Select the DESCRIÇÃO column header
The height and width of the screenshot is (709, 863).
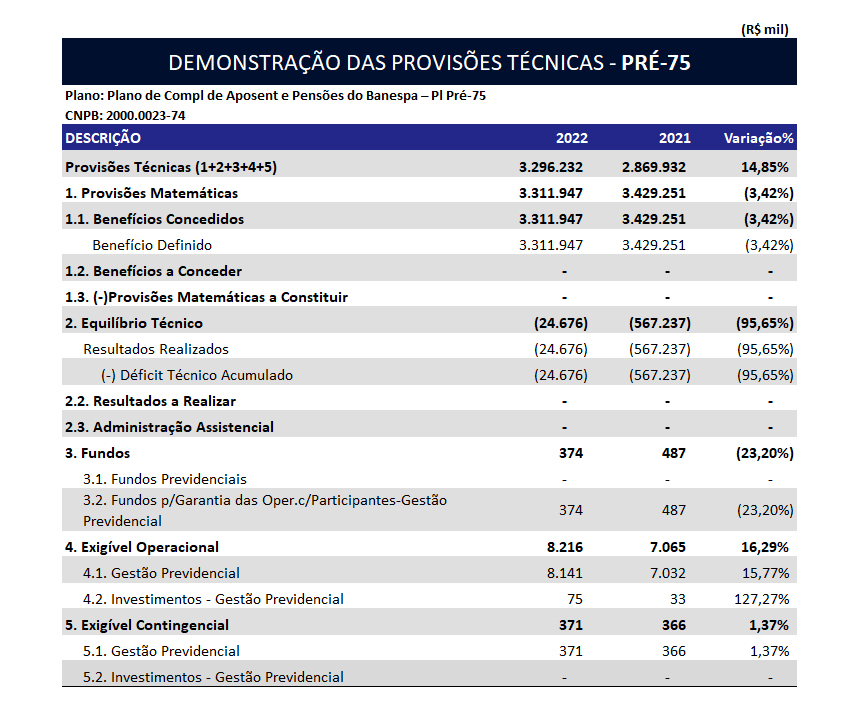pyautogui.click(x=103, y=138)
